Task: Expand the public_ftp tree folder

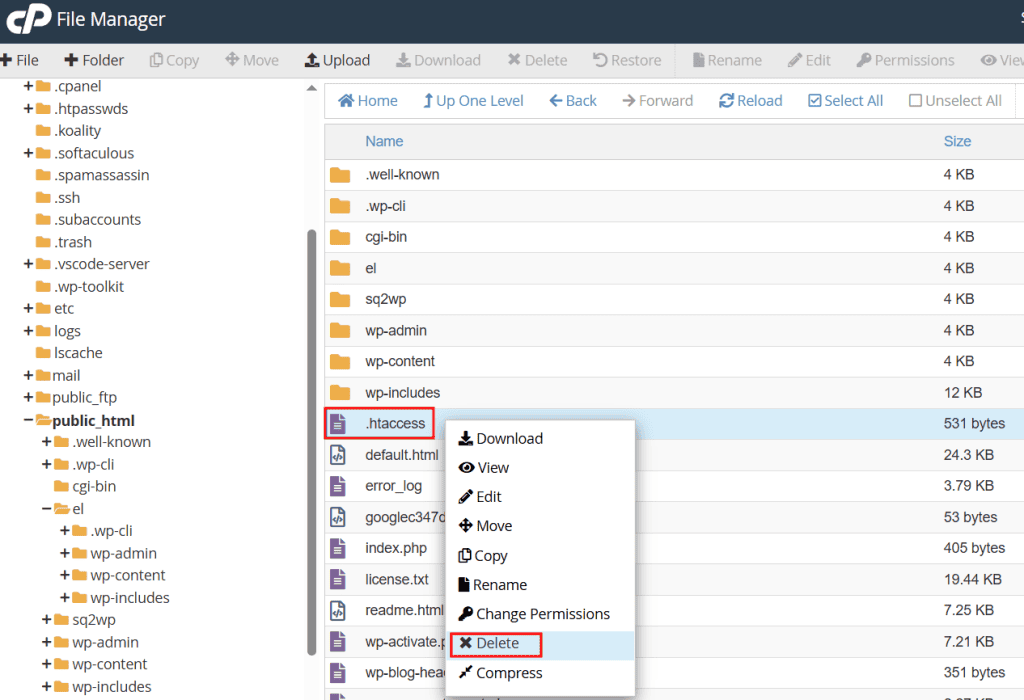Action: coord(28,397)
